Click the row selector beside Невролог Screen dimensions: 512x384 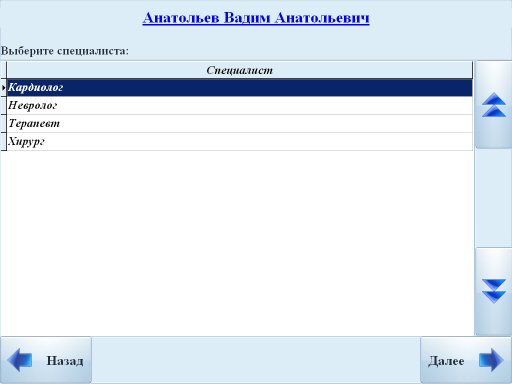(4, 106)
